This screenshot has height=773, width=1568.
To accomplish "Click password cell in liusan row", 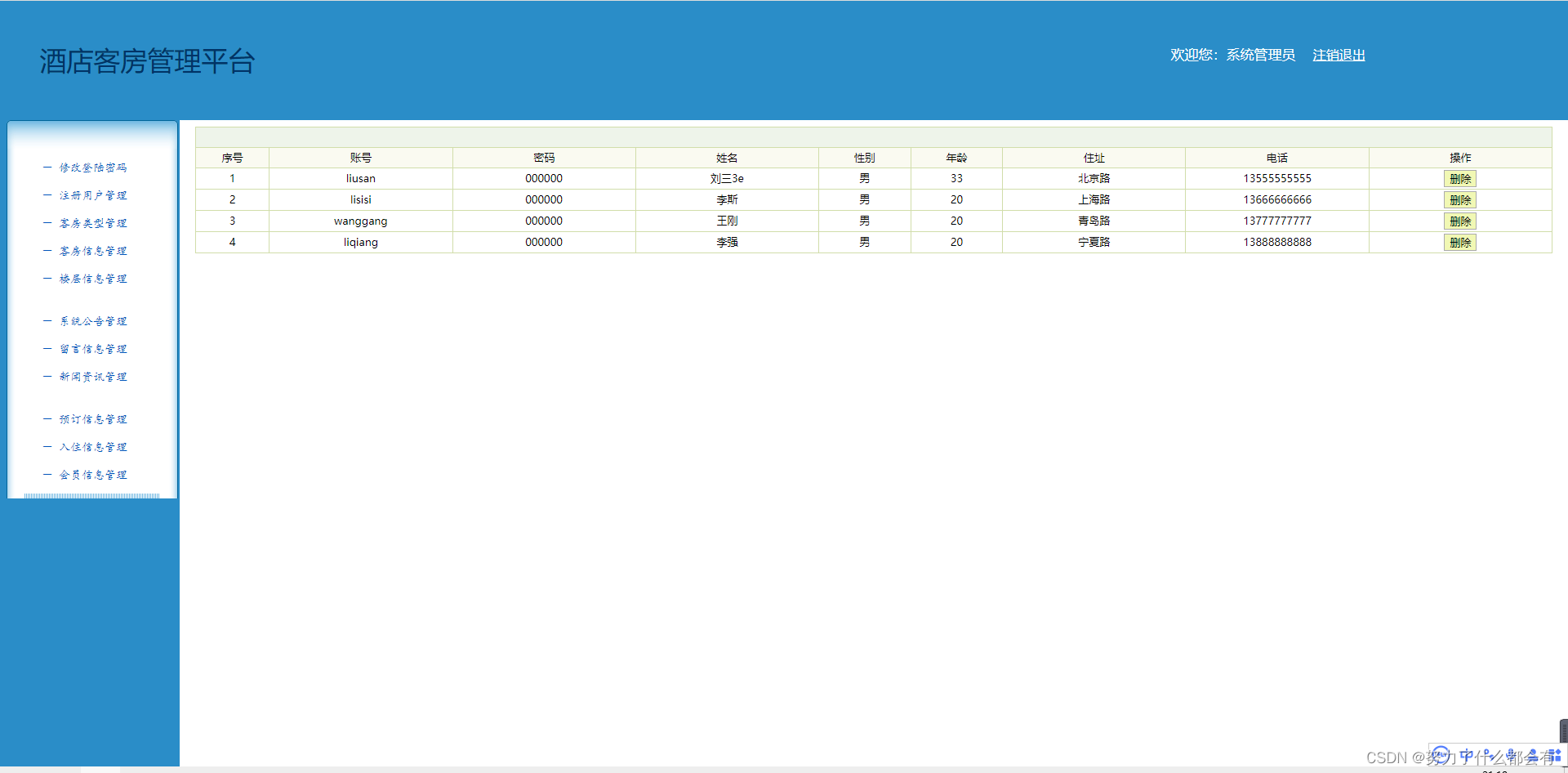I will coord(544,178).
